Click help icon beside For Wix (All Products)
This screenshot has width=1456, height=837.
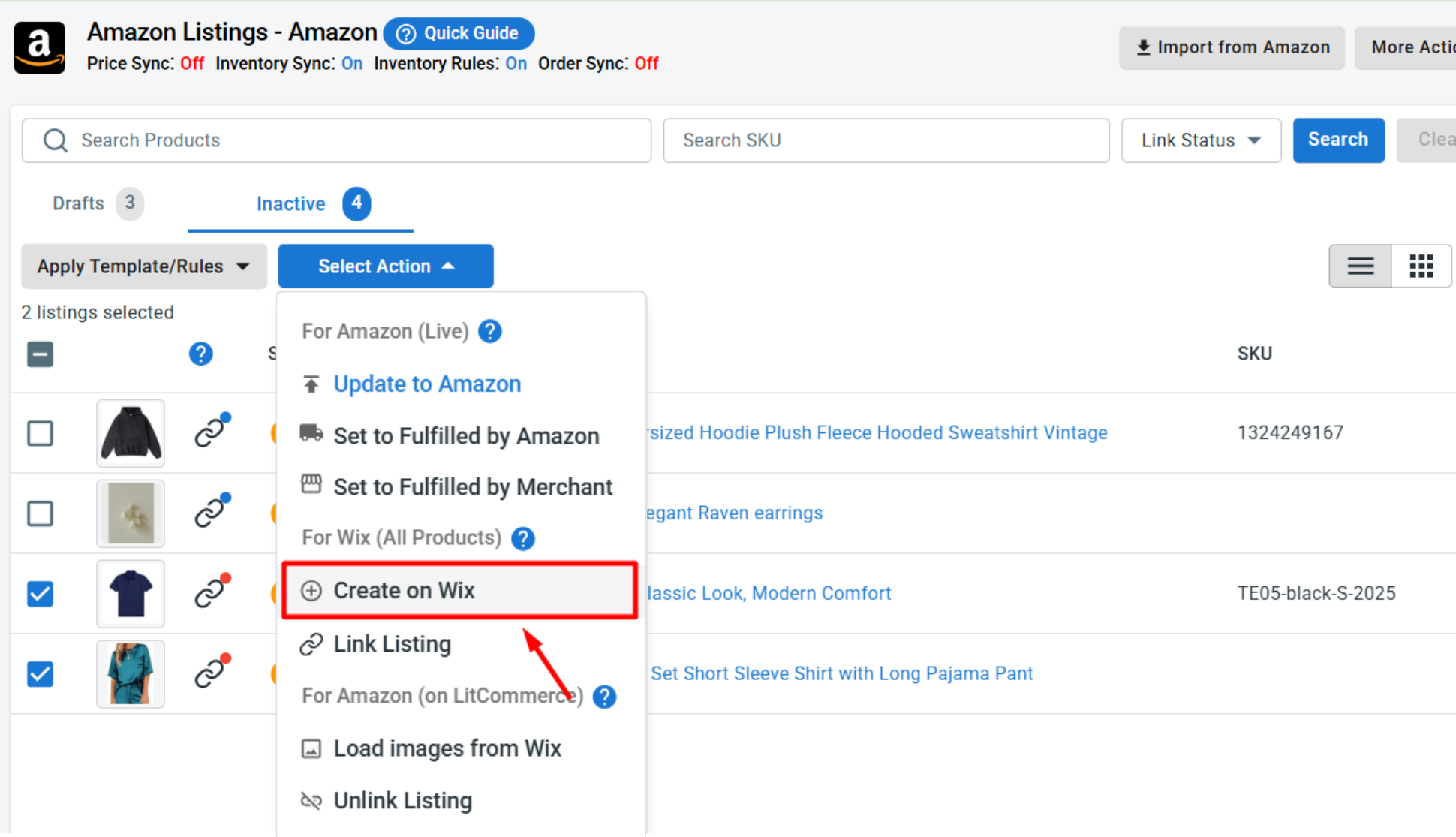[x=523, y=538]
